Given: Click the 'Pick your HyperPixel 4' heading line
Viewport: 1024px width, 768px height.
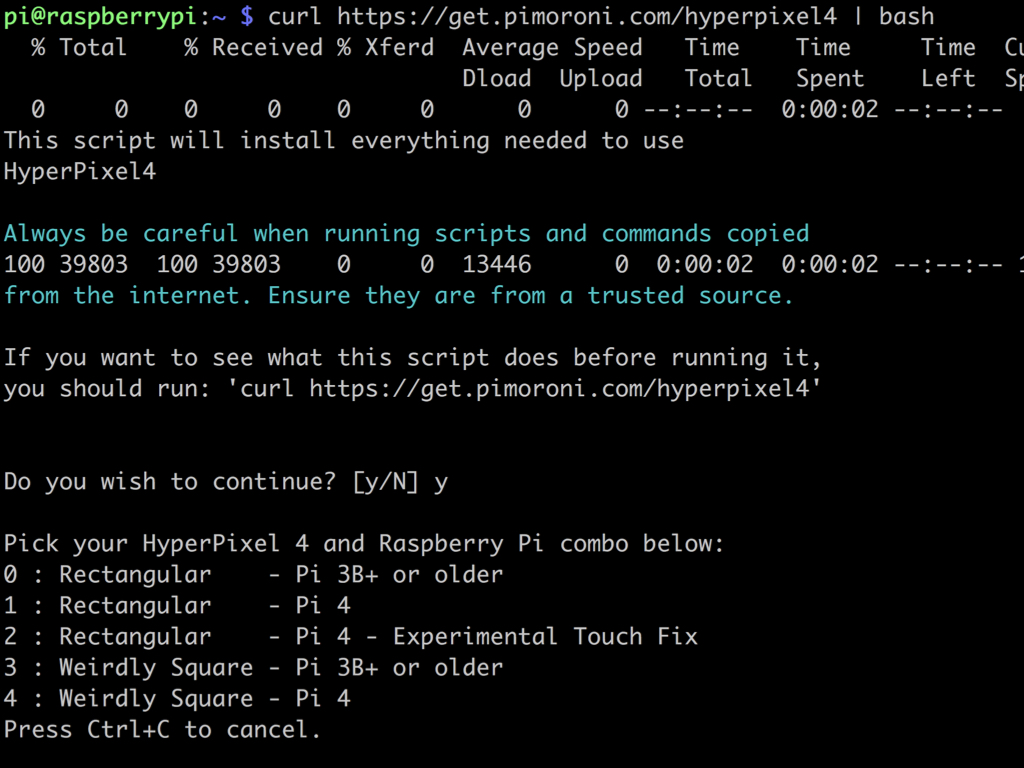Looking at the screenshot, I should [364, 544].
